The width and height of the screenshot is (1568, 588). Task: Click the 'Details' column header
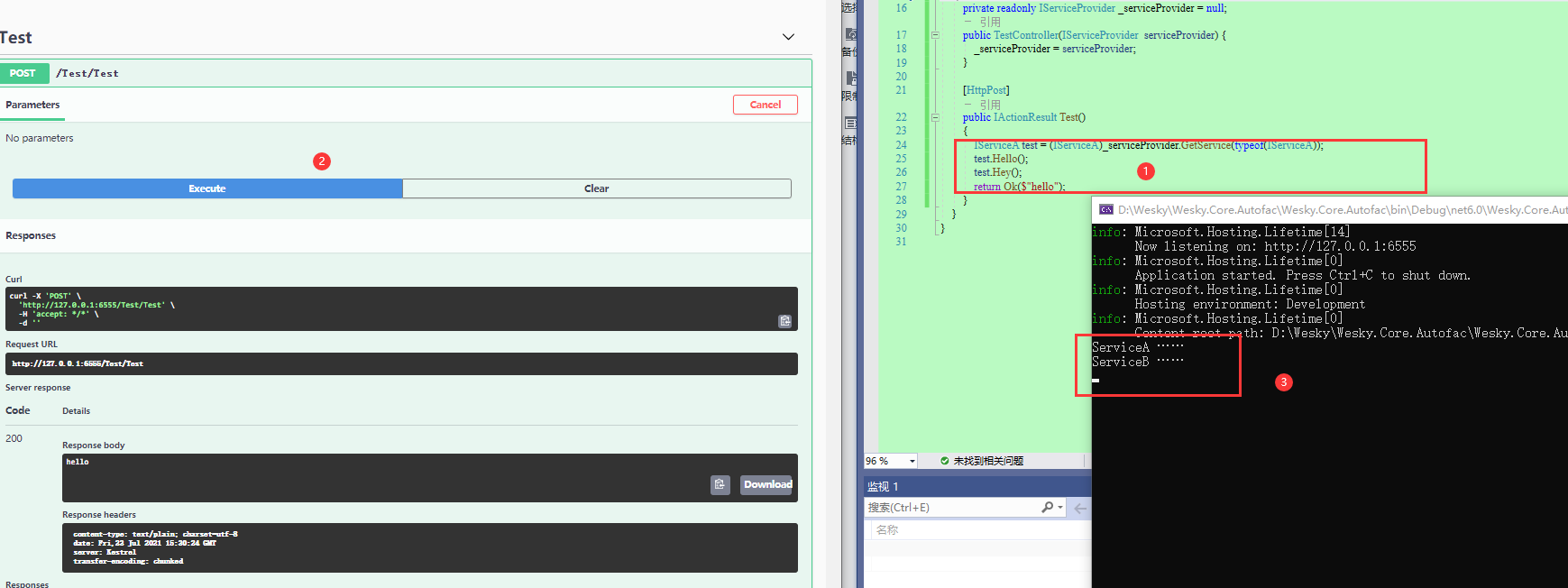[76, 411]
